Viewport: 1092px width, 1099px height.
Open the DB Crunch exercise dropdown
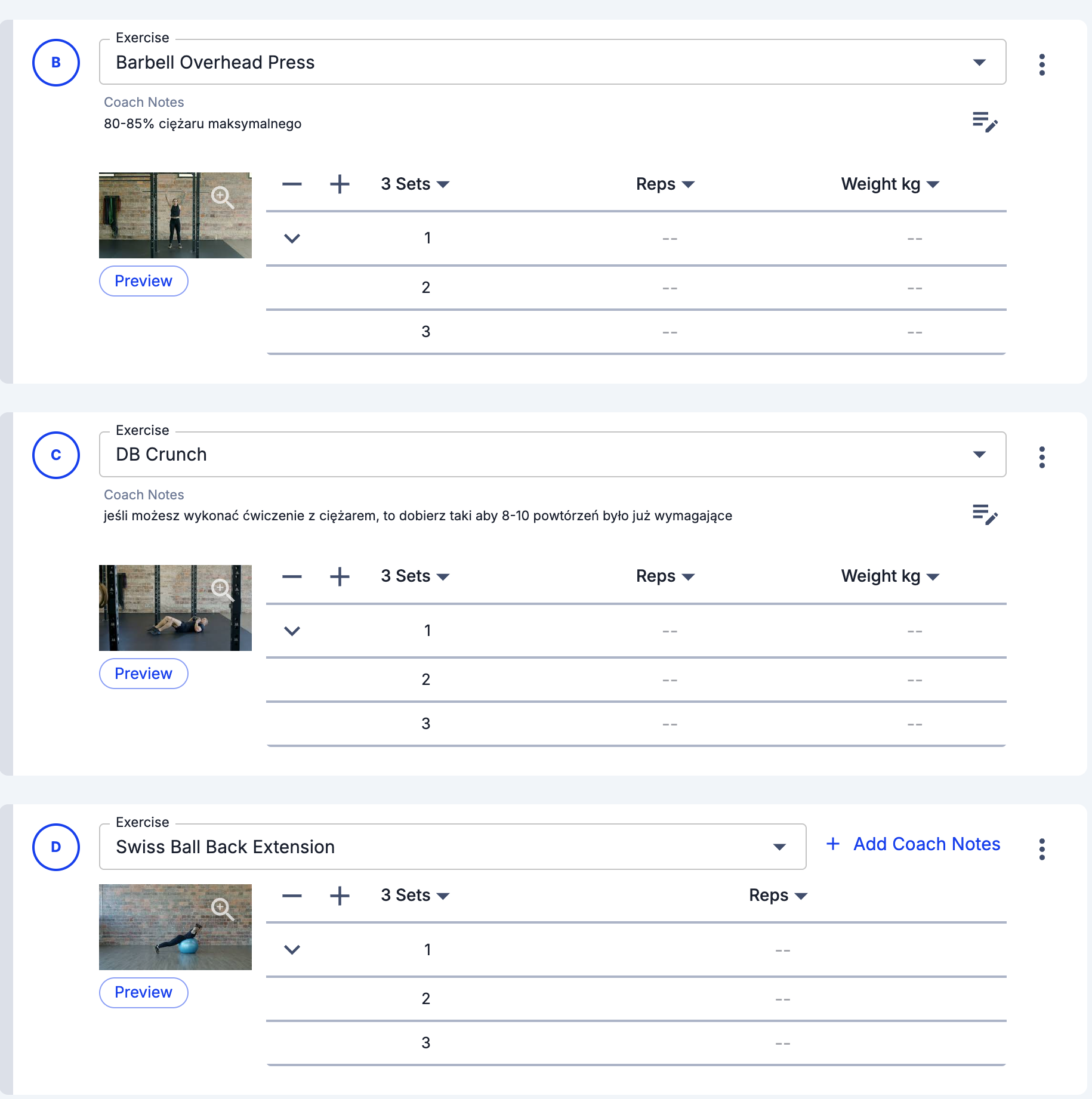click(x=979, y=455)
